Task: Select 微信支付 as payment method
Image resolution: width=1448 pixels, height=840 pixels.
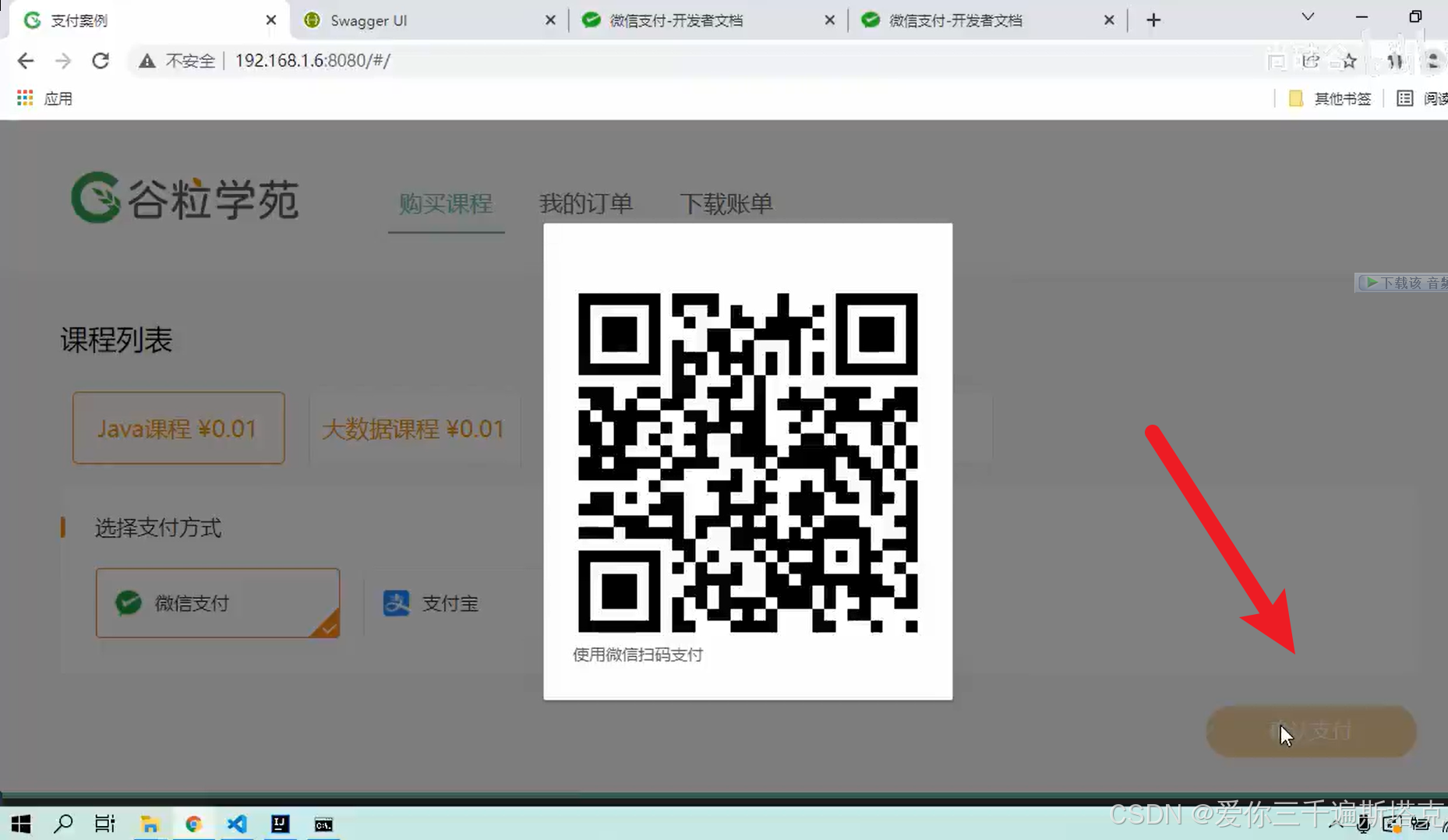Action: (x=217, y=602)
